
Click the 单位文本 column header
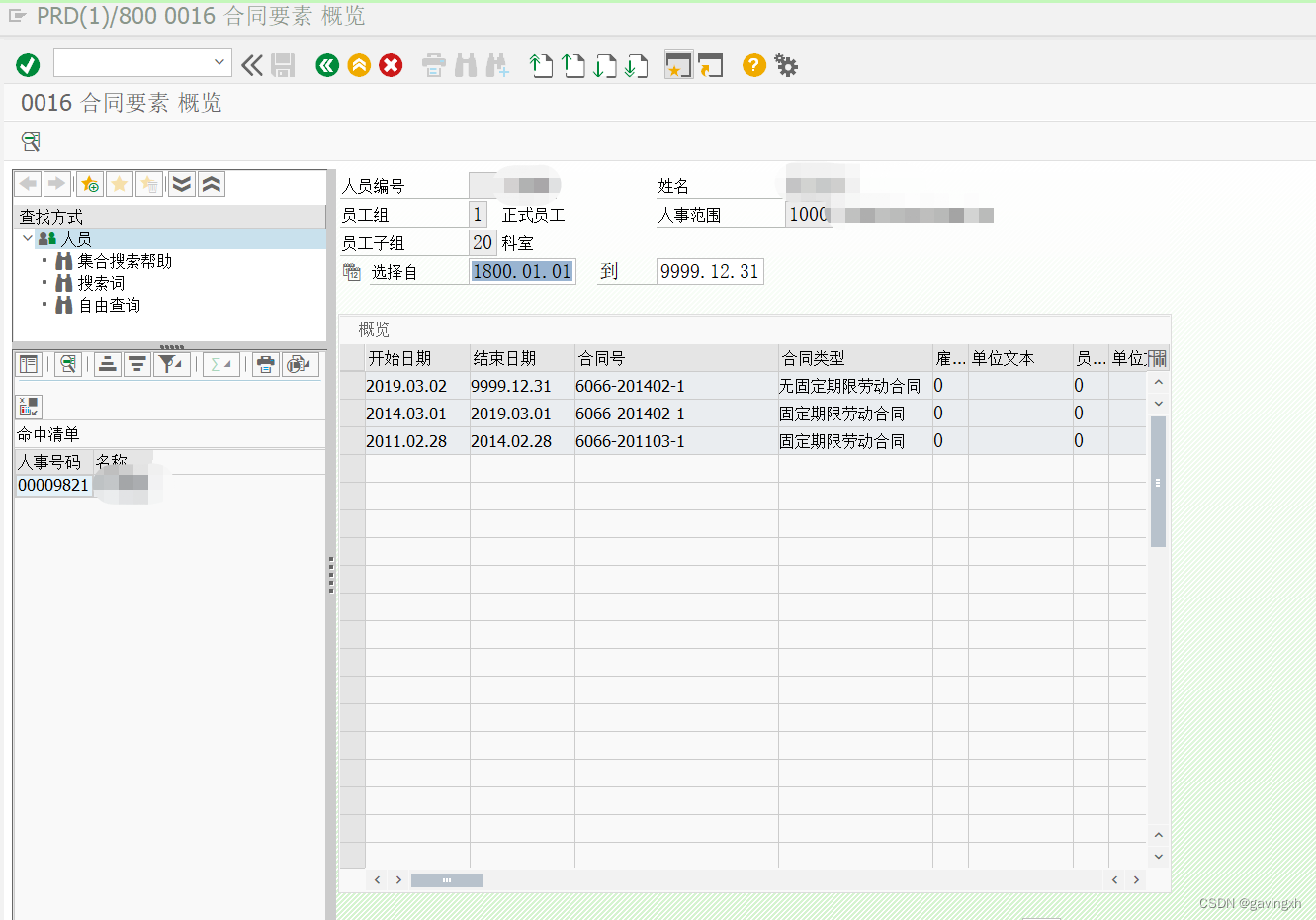pyautogui.click(x=1020, y=358)
